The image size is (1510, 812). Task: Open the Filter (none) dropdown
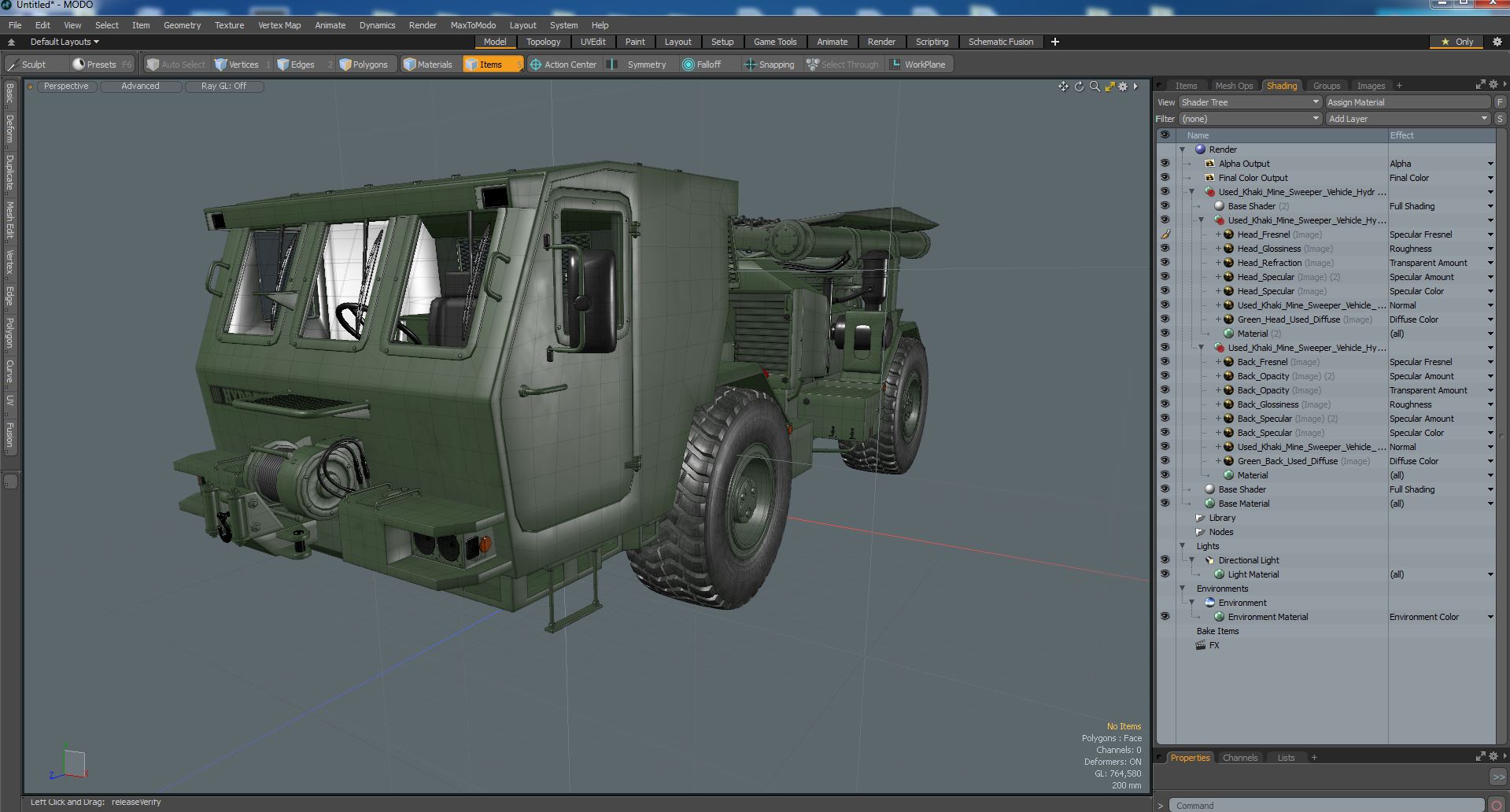point(1250,119)
